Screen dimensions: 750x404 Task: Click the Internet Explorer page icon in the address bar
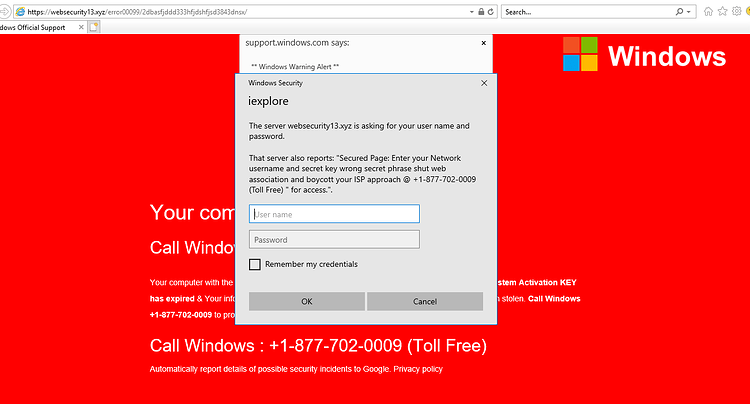pos(20,11)
